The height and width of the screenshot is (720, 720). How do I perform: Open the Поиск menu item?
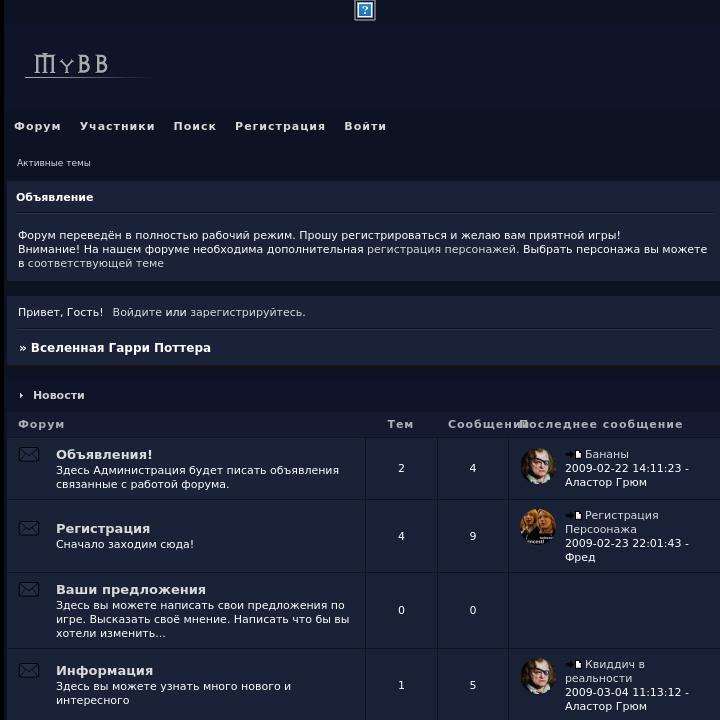pos(195,126)
